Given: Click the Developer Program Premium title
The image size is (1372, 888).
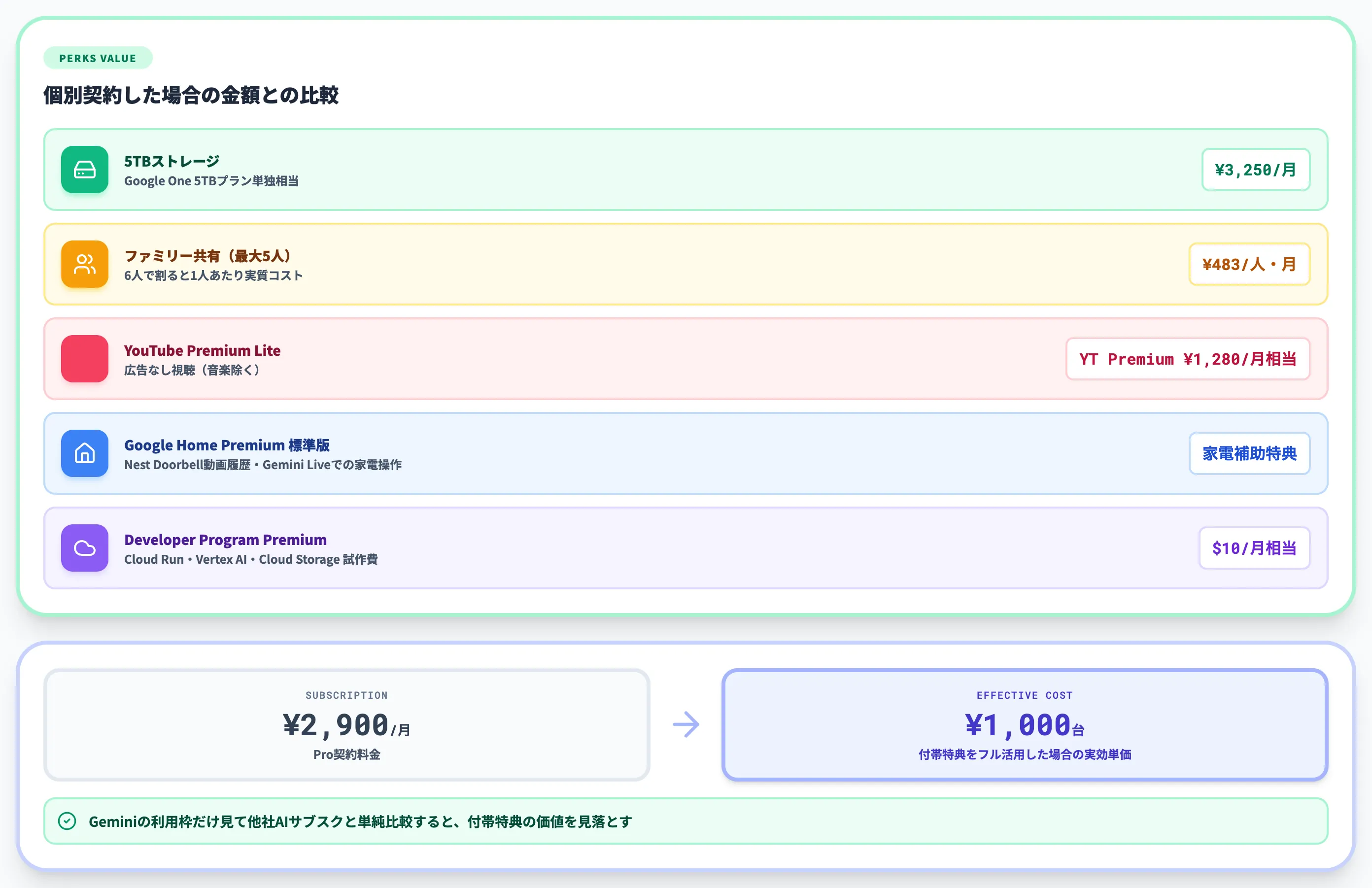Looking at the screenshot, I should pos(225,540).
